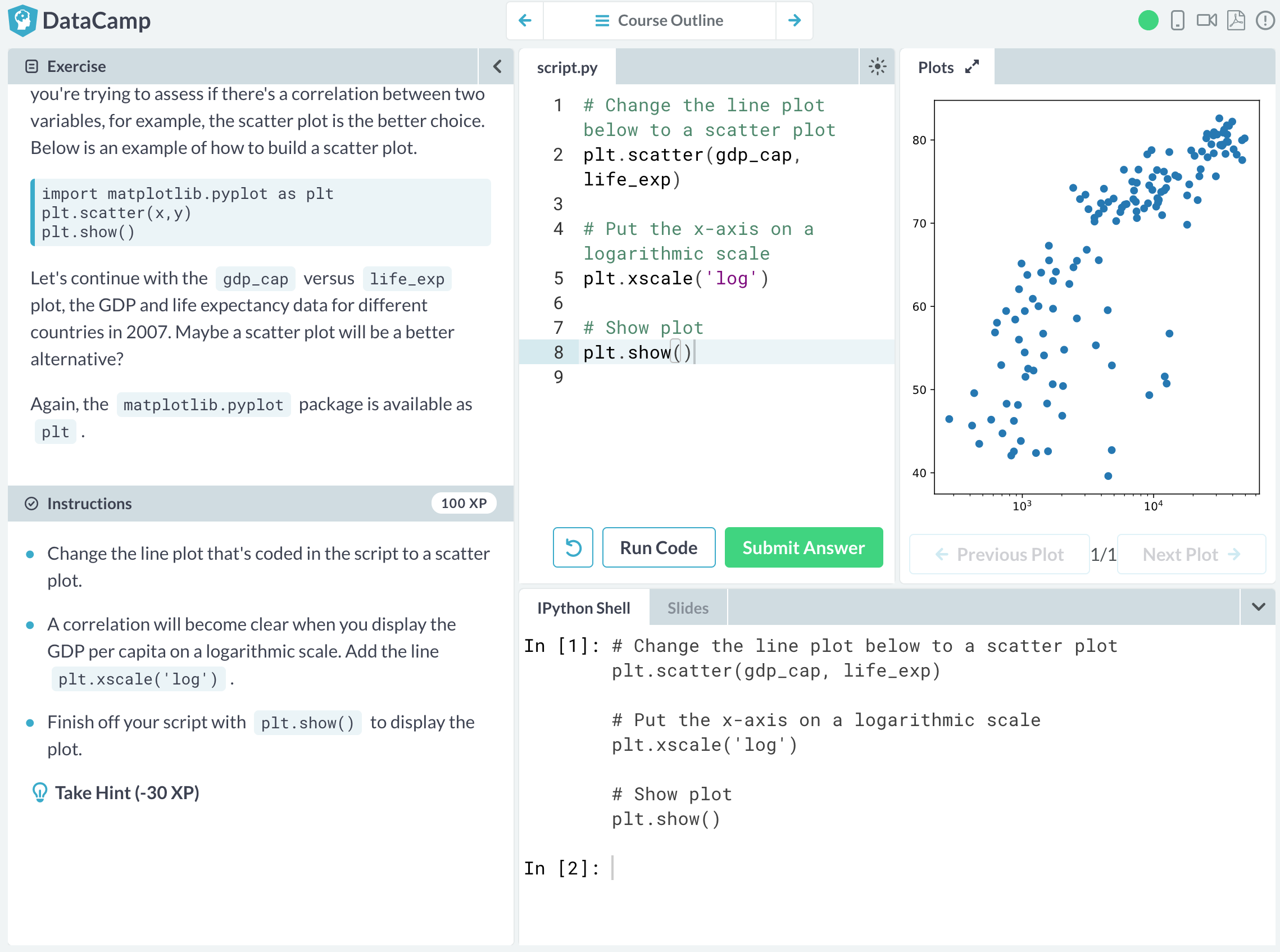Click the DataCamp logo icon

tap(23, 21)
